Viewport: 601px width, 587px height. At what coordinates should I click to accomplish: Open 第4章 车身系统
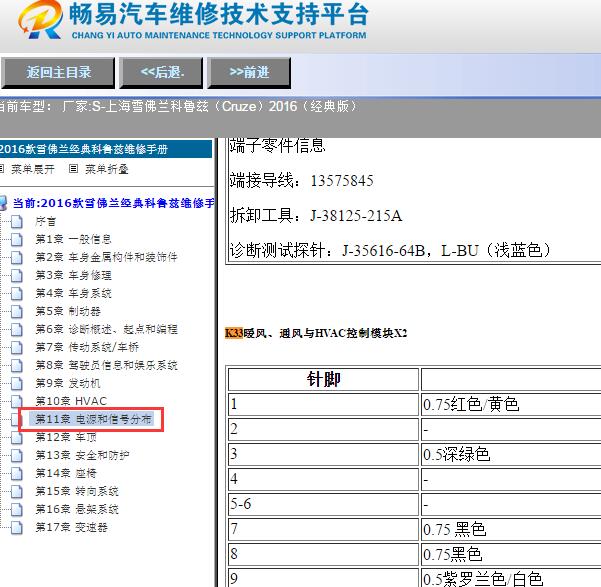(73, 293)
